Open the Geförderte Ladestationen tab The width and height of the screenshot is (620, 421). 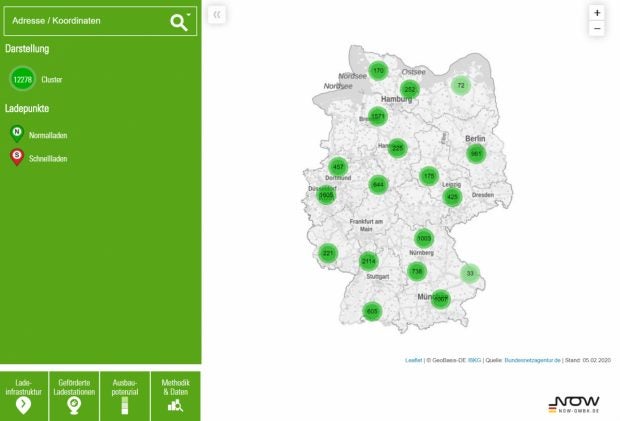click(75, 395)
